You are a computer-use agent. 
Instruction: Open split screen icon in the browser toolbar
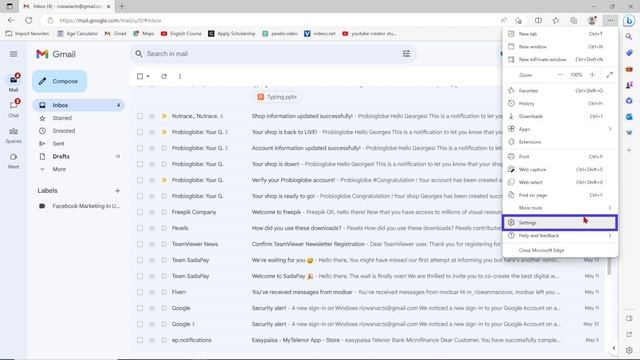[538, 20]
